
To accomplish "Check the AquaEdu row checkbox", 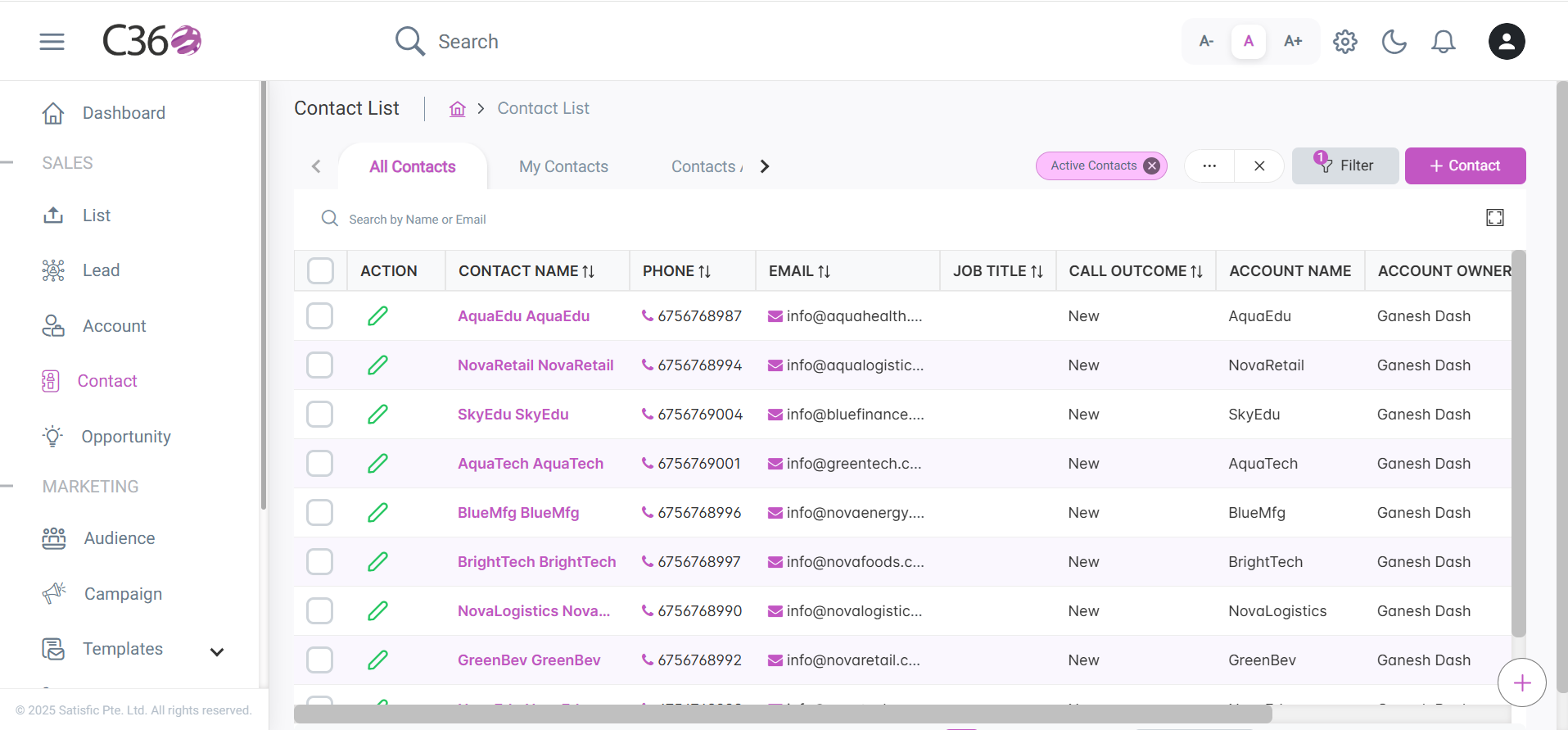I will (319, 316).
